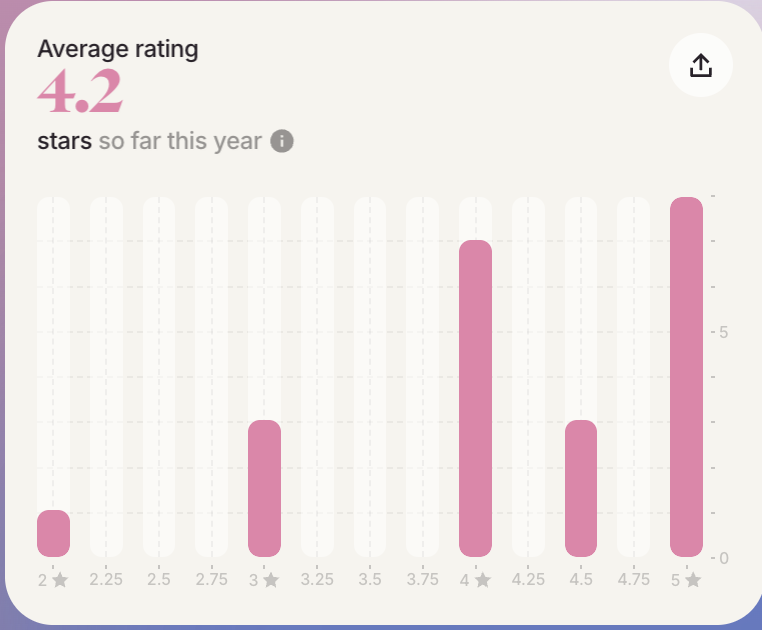Select the tallest pink 5-star bar
This screenshot has width=762, height=630.
click(x=686, y=376)
